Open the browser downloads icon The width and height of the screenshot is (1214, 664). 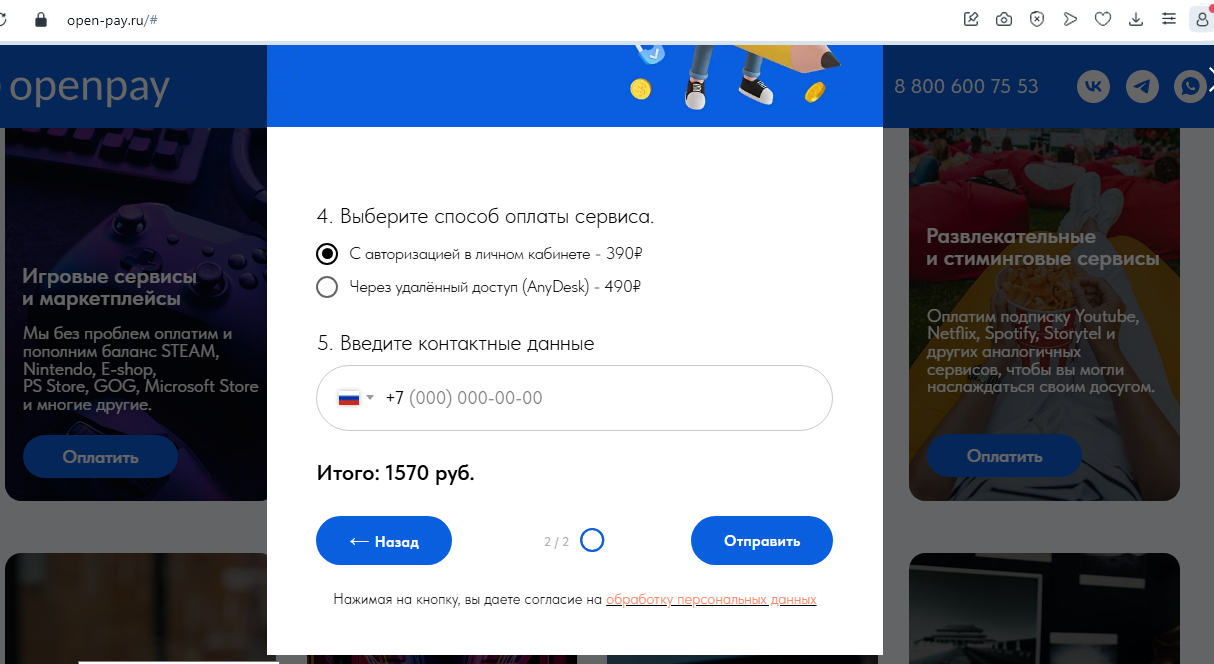coord(1135,19)
